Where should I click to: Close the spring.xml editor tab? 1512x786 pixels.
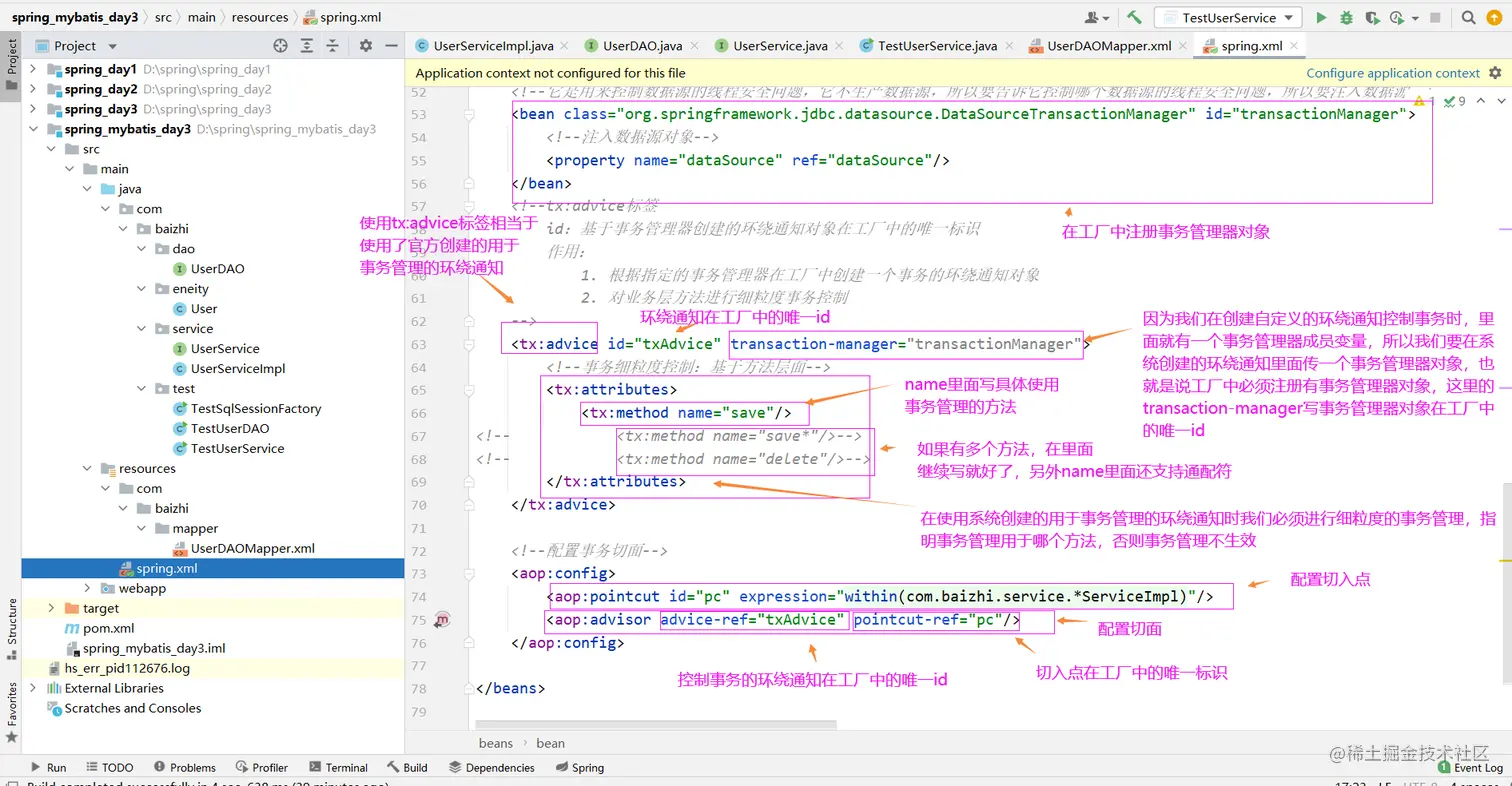coord(1294,46)
